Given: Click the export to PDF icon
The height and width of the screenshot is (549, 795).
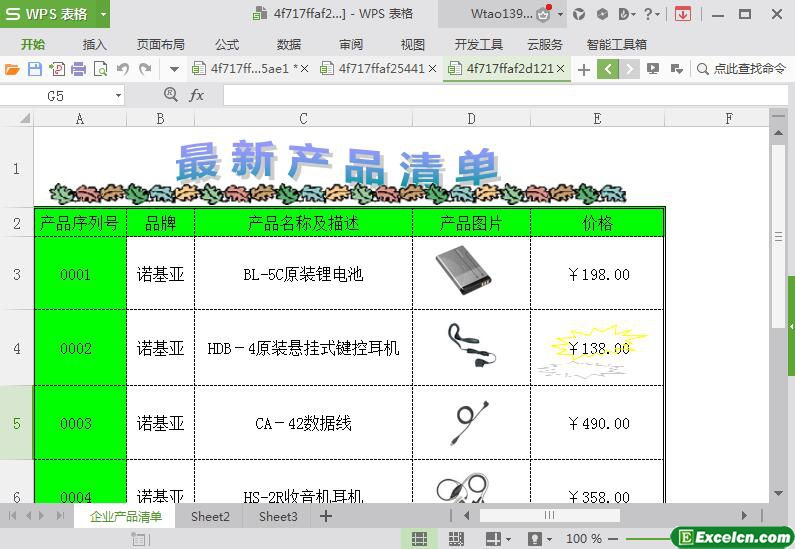Looking at the screenshot, I should click(x=57, y=69).
